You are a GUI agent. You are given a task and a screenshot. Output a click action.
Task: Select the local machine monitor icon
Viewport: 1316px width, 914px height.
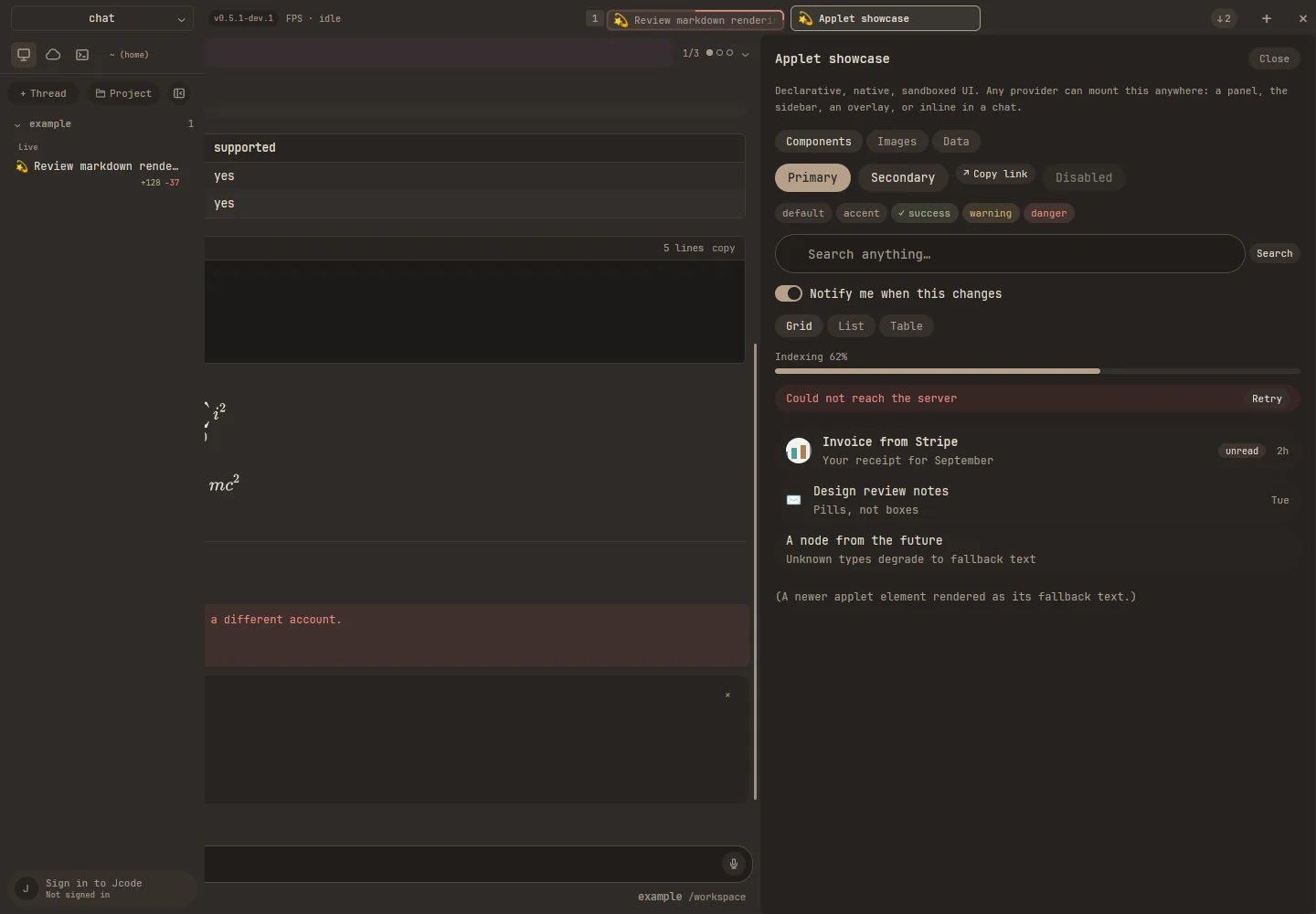(x=24, y=55)
